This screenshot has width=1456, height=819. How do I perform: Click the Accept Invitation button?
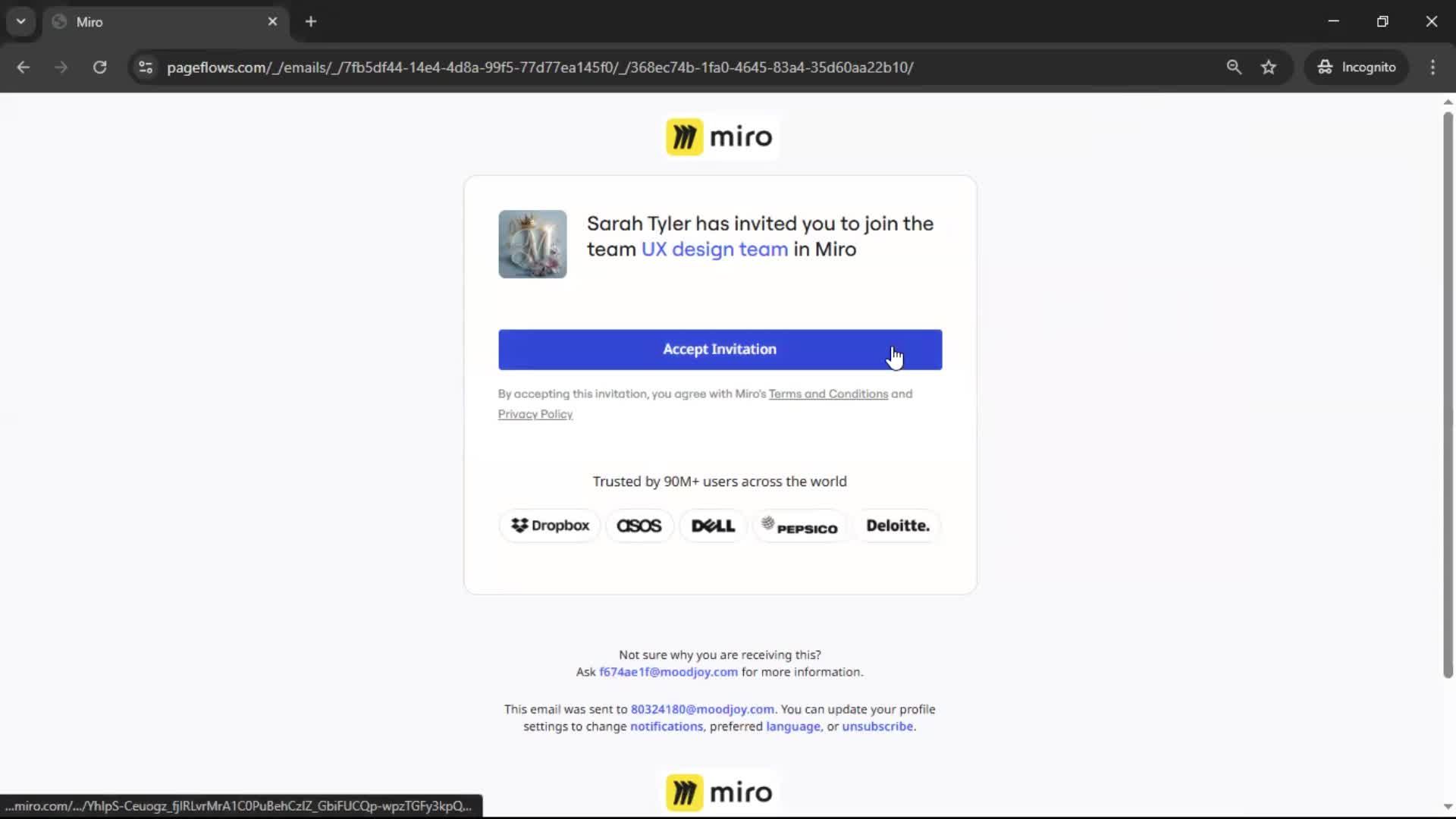tap(720, 350)
